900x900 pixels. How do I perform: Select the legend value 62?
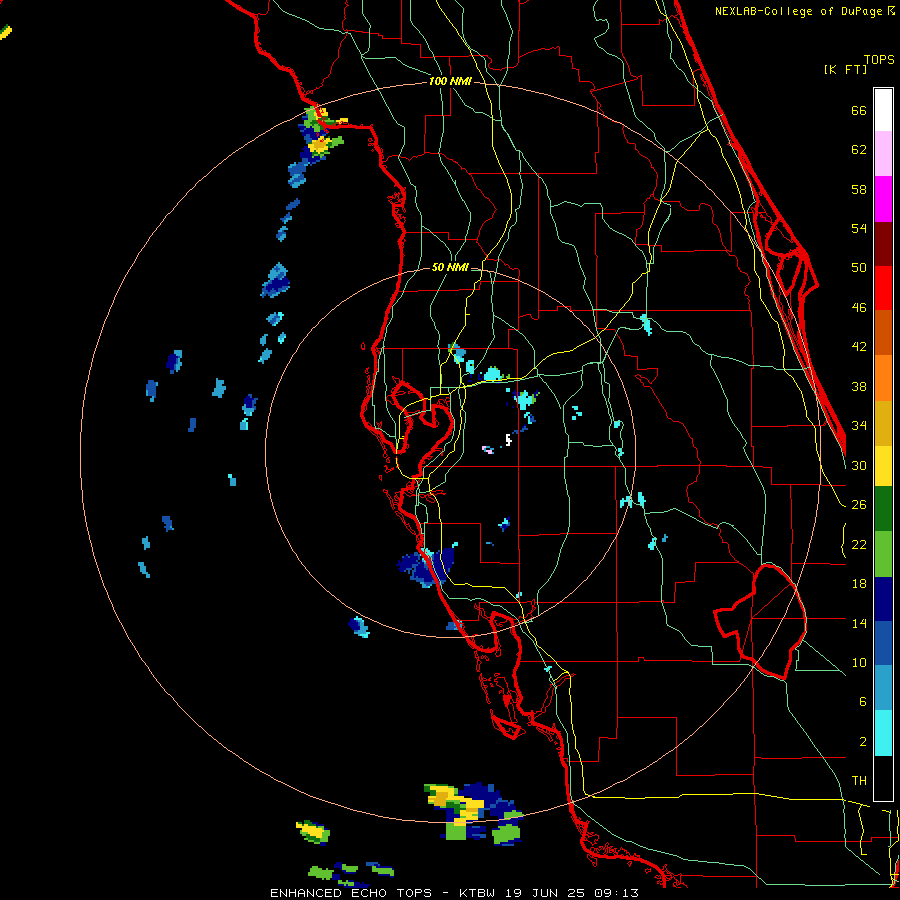[859, 149]
